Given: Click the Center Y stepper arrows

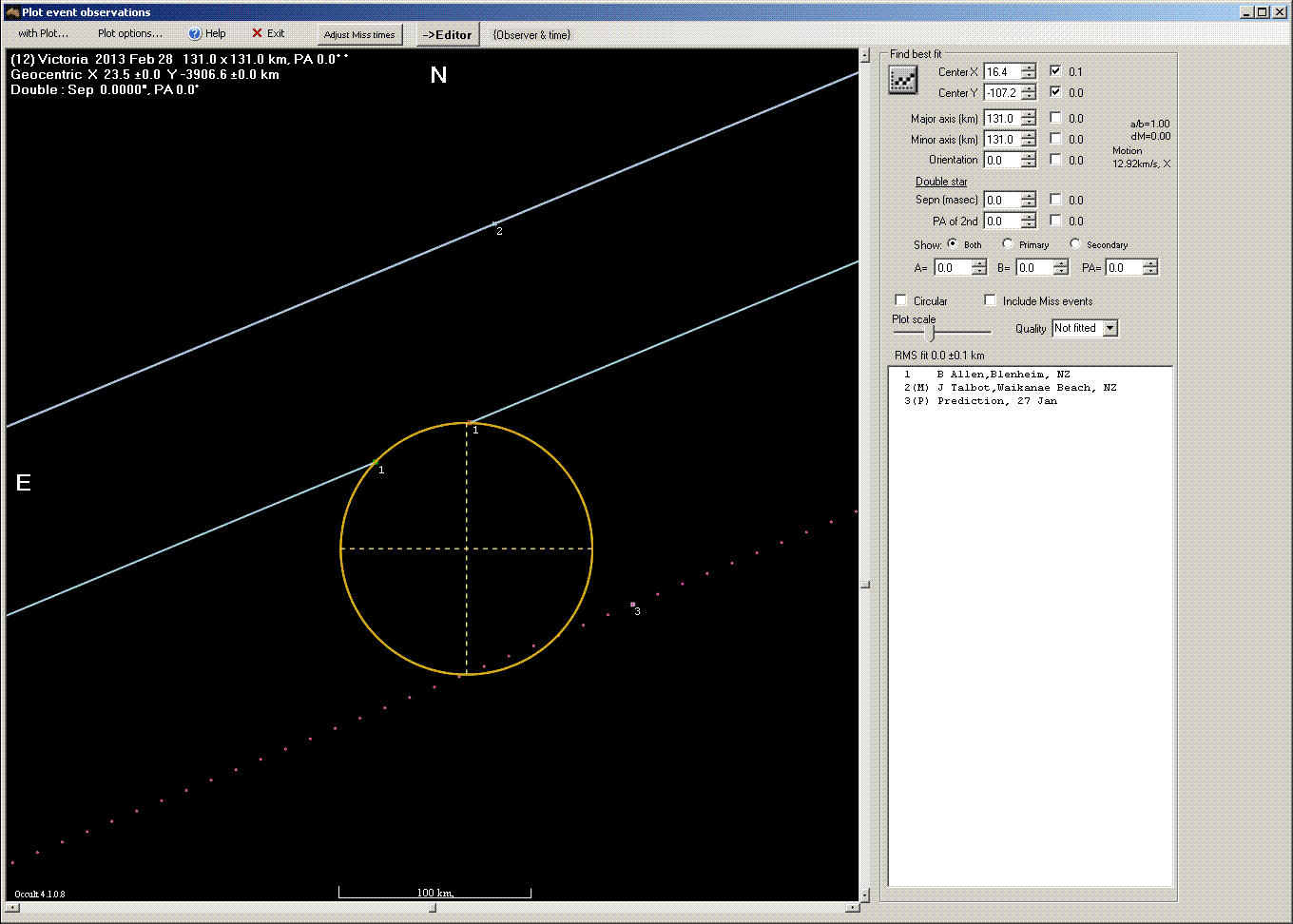Looking at the screenshot, I should click(x=1028, y=93).
